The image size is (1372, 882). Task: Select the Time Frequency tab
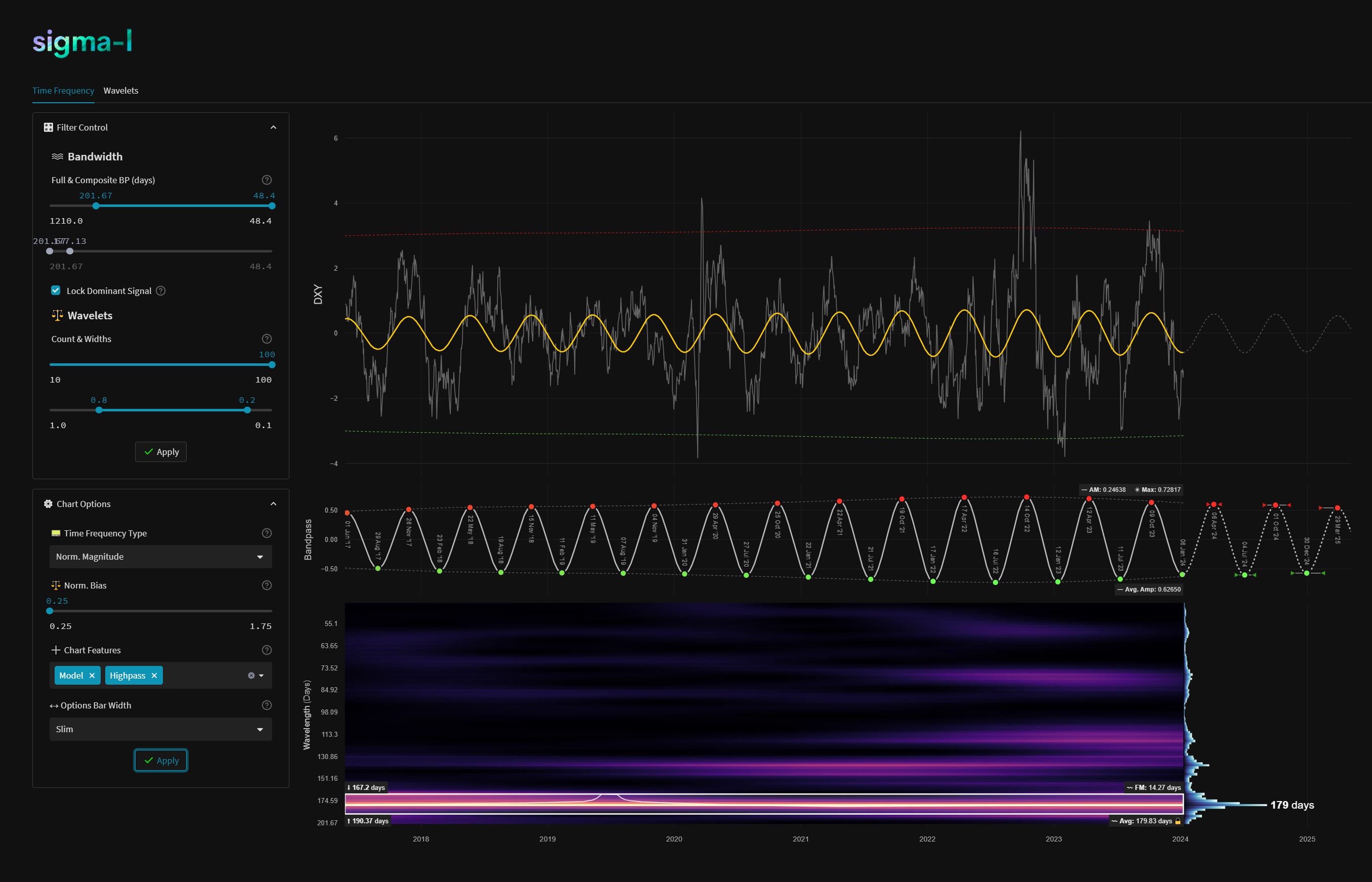pos(63,91)
